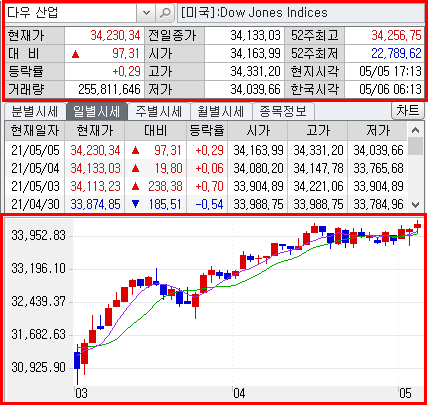
Task: Open the 주별시세 tab
Action: (159, 111)
